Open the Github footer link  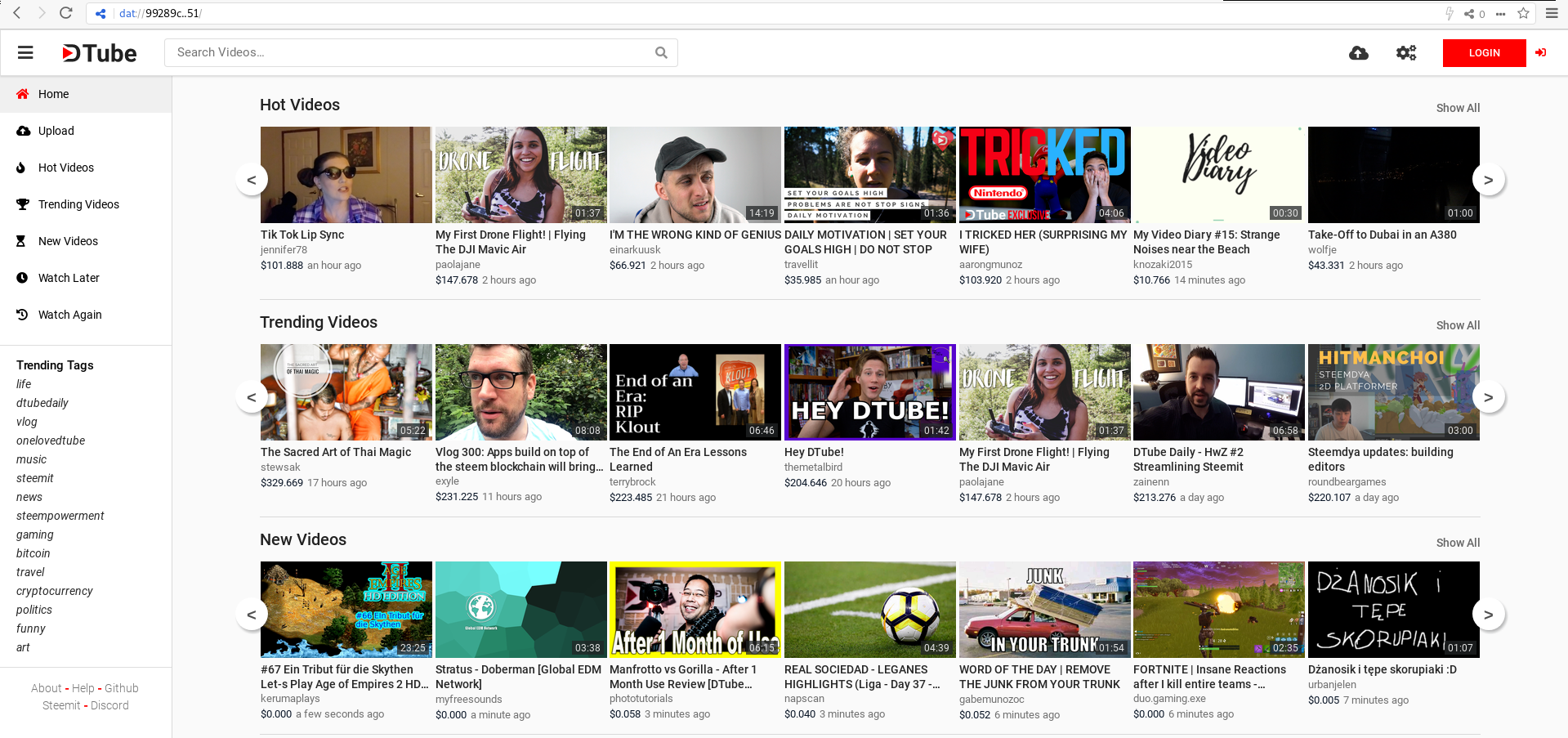click(x=121, y=688)
